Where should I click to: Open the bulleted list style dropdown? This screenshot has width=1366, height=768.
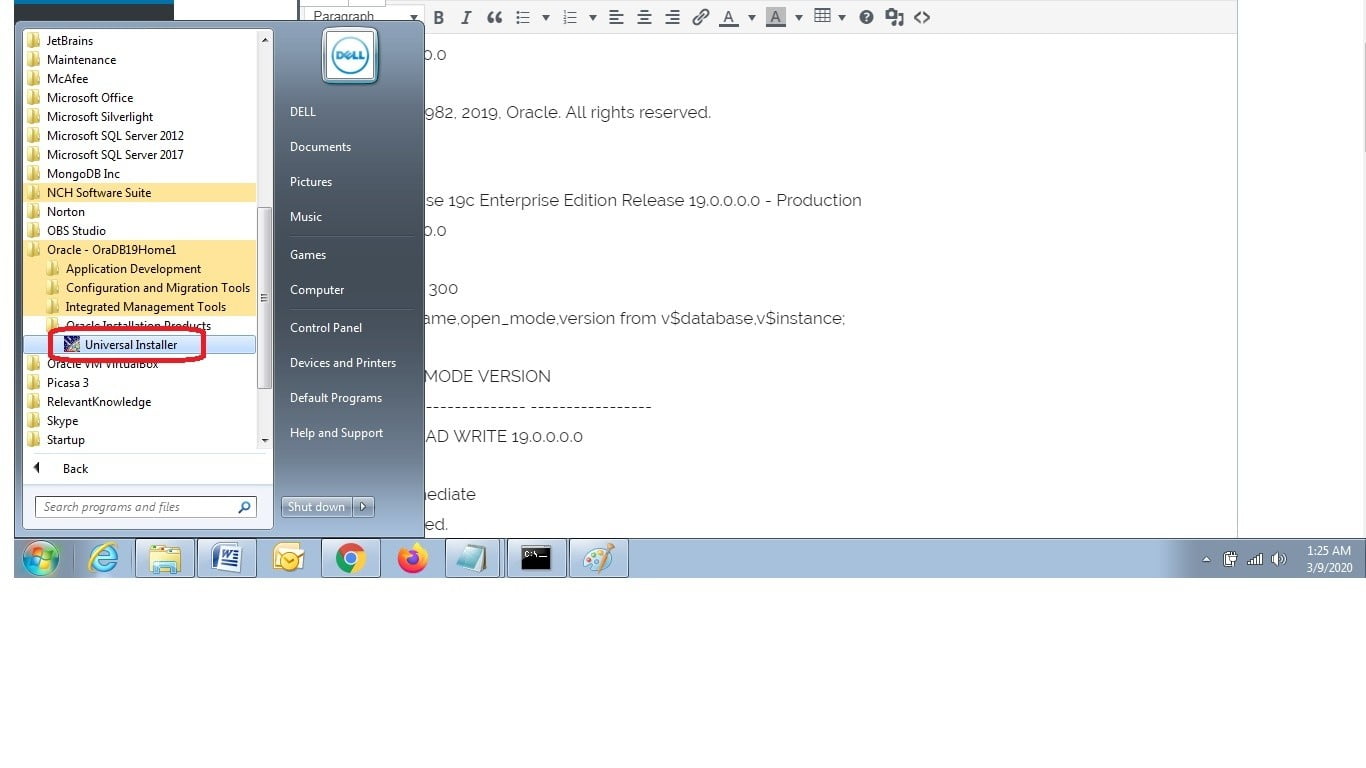tap(545, 17)
